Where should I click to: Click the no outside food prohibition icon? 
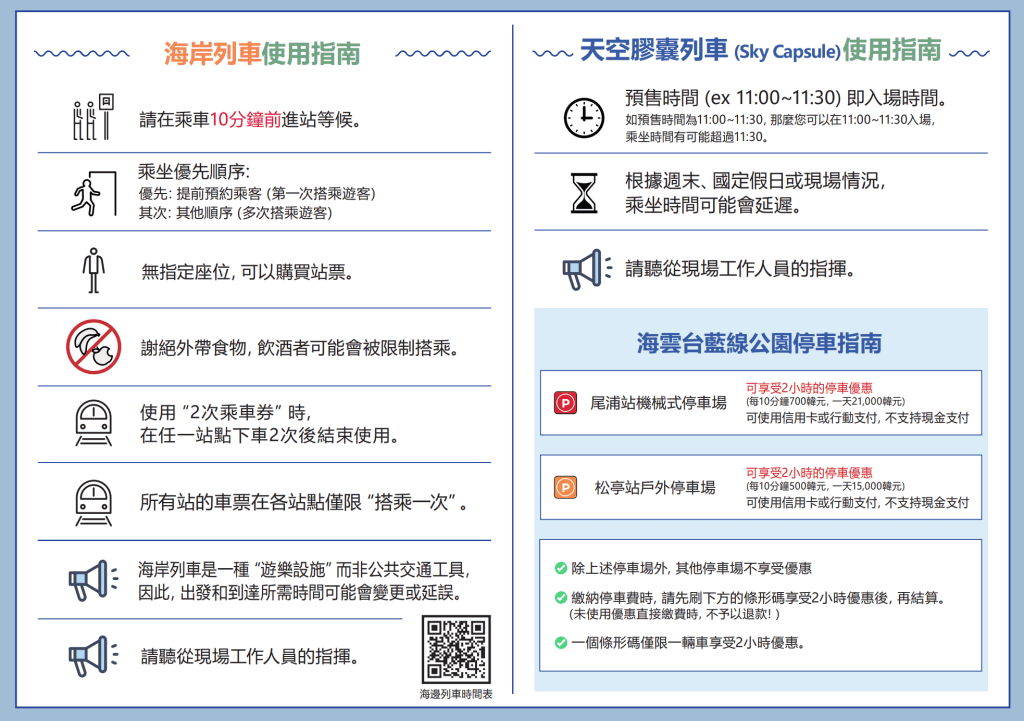(93, 347)
